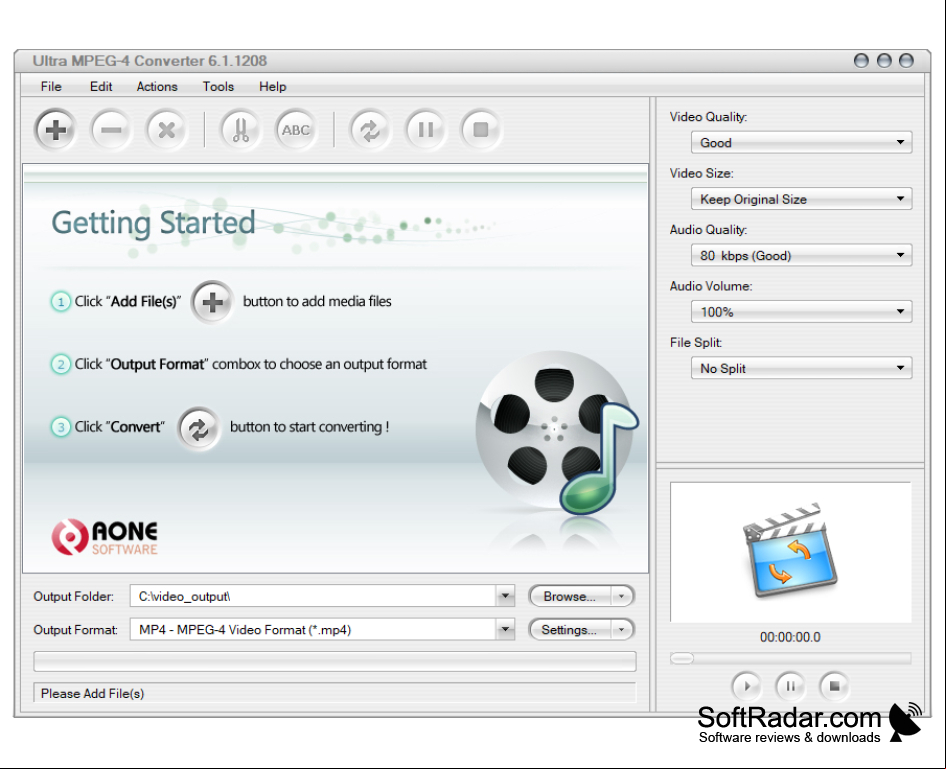Pause the preview player
946x769 pixels.
coord(790,686)
